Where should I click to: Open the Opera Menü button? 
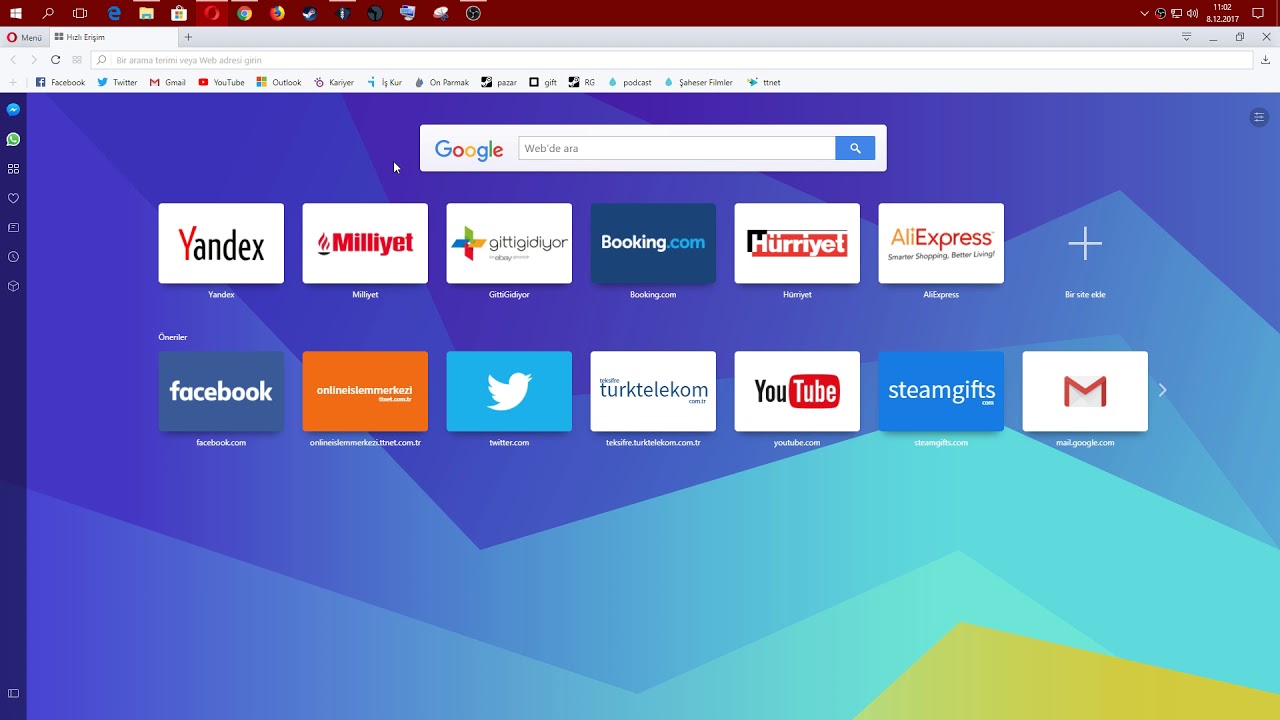point(24,37)
